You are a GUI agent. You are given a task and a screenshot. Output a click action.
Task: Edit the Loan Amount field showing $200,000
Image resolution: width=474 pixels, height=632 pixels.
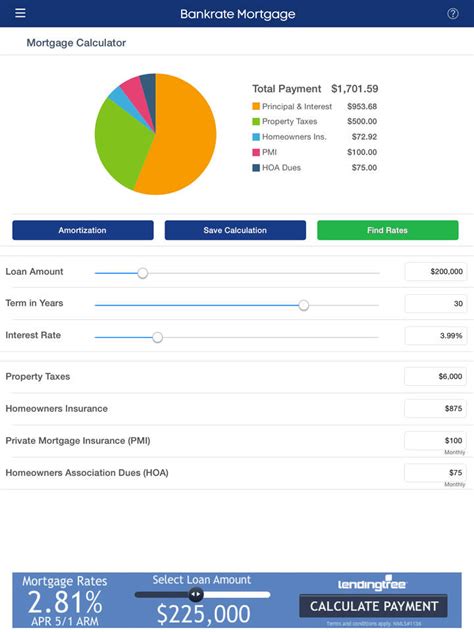point(436,272)
